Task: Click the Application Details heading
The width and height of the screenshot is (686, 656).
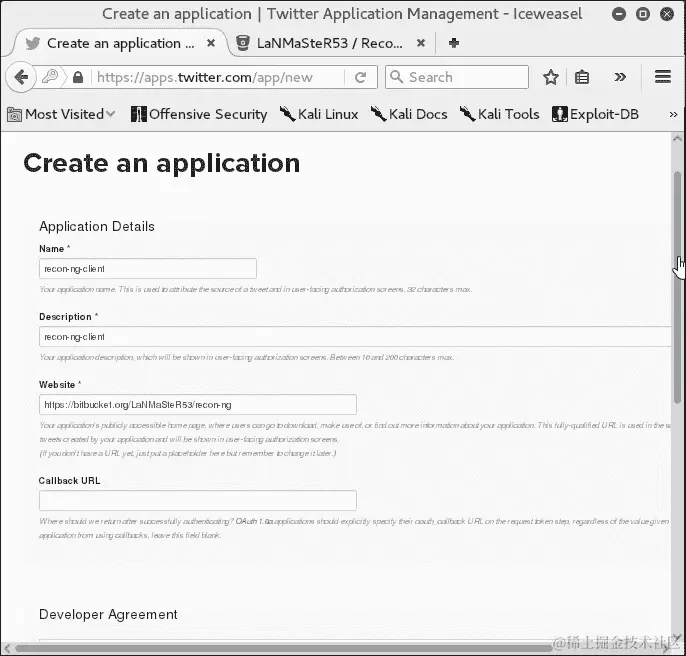Action: click(97, 226)
